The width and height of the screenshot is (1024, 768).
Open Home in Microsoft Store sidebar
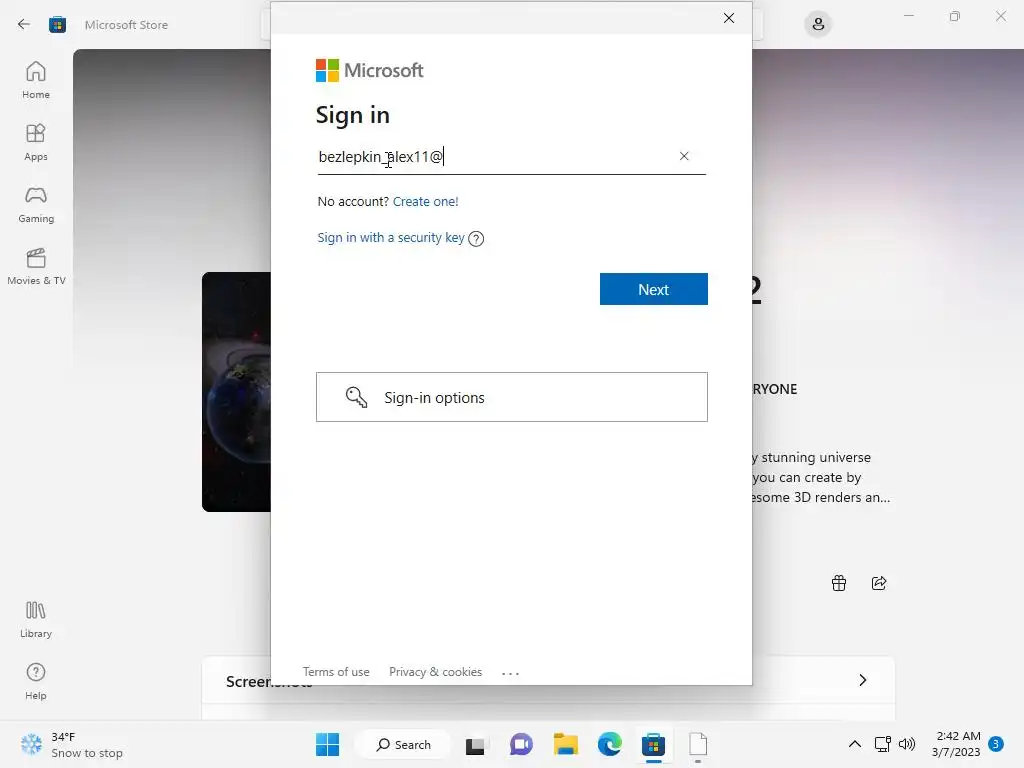click(x=36, y=80)
